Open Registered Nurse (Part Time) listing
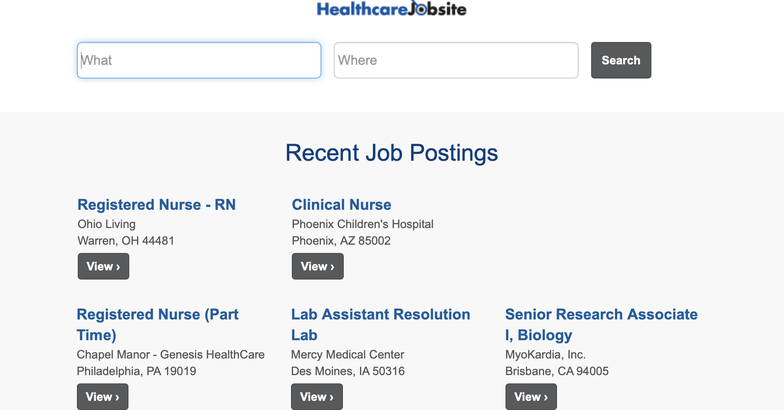 [158, 324]
